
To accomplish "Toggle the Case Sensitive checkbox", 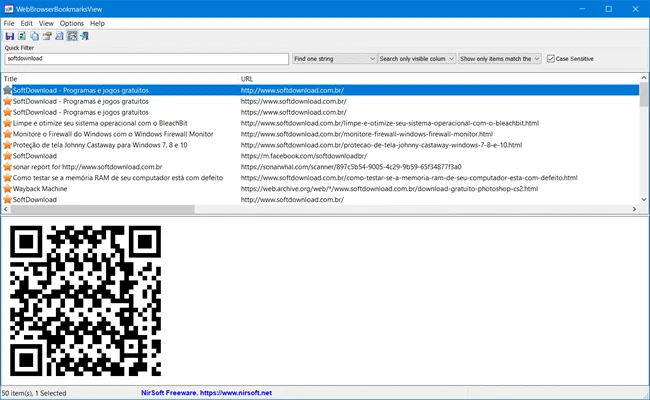I will click(551, 59).
